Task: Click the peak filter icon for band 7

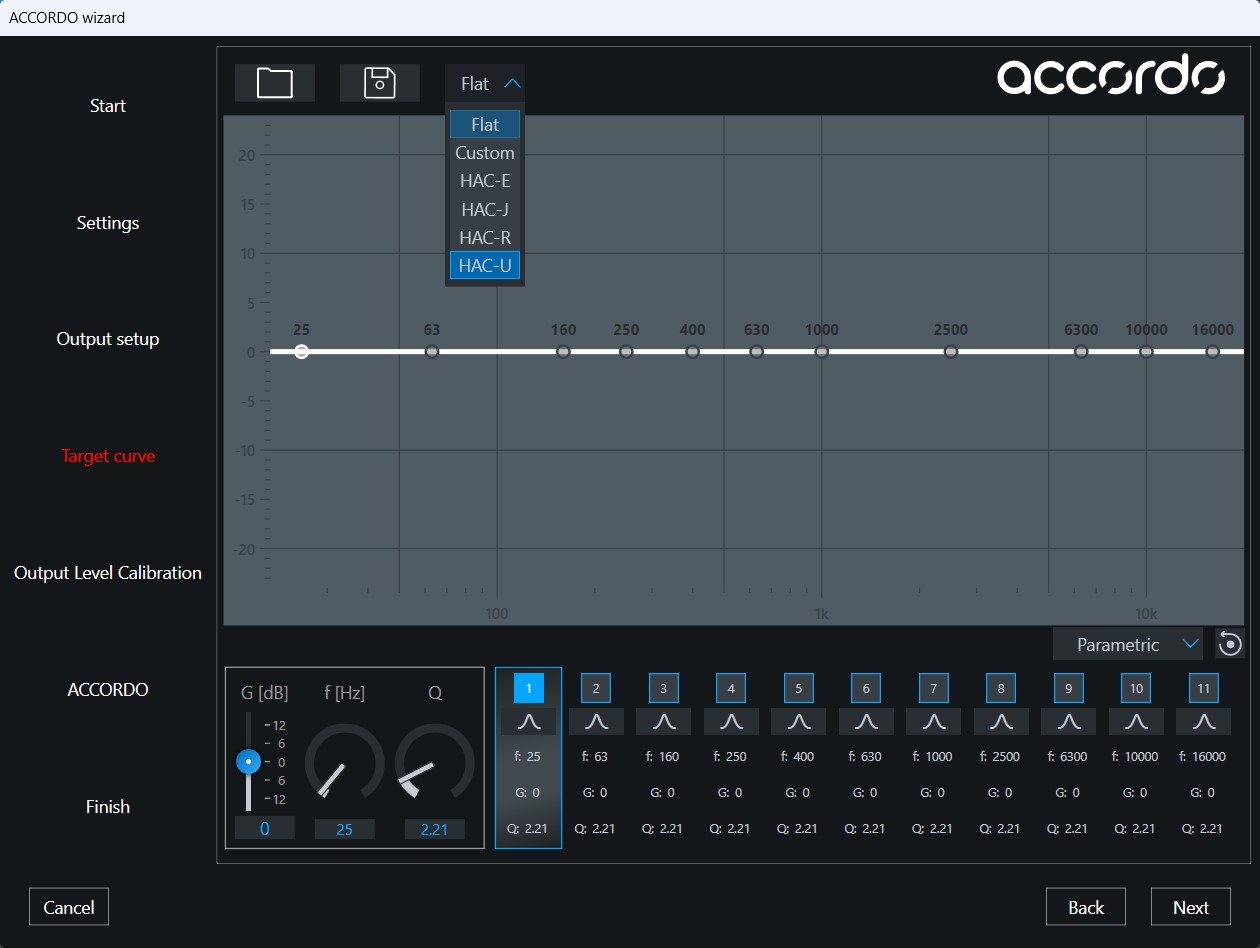Action: 934,722
